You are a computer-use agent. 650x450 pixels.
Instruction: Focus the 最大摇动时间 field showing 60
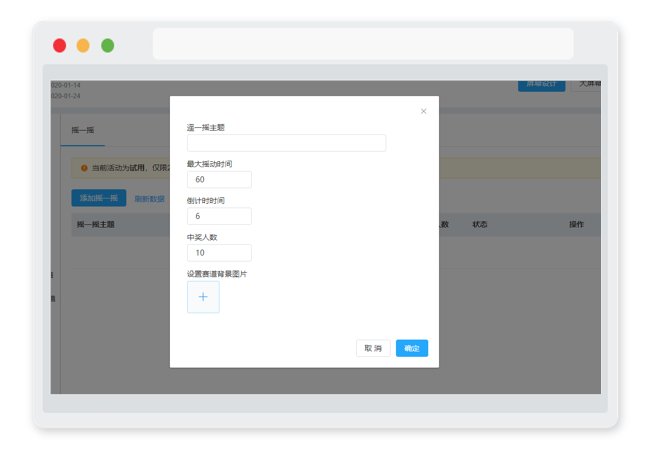coord(219,179)
